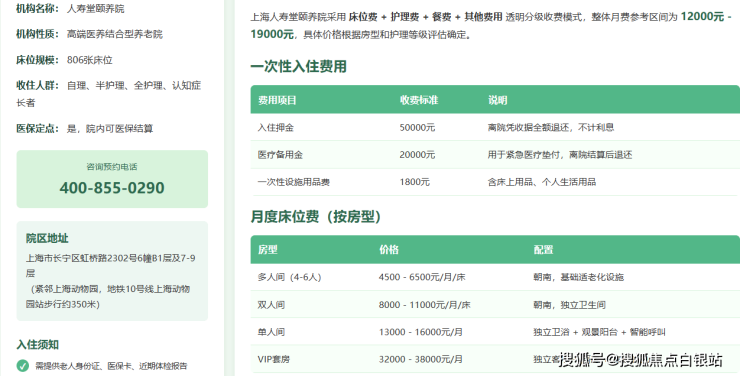Click the text 是，院内可医保结算

click(x=110, y=128)
